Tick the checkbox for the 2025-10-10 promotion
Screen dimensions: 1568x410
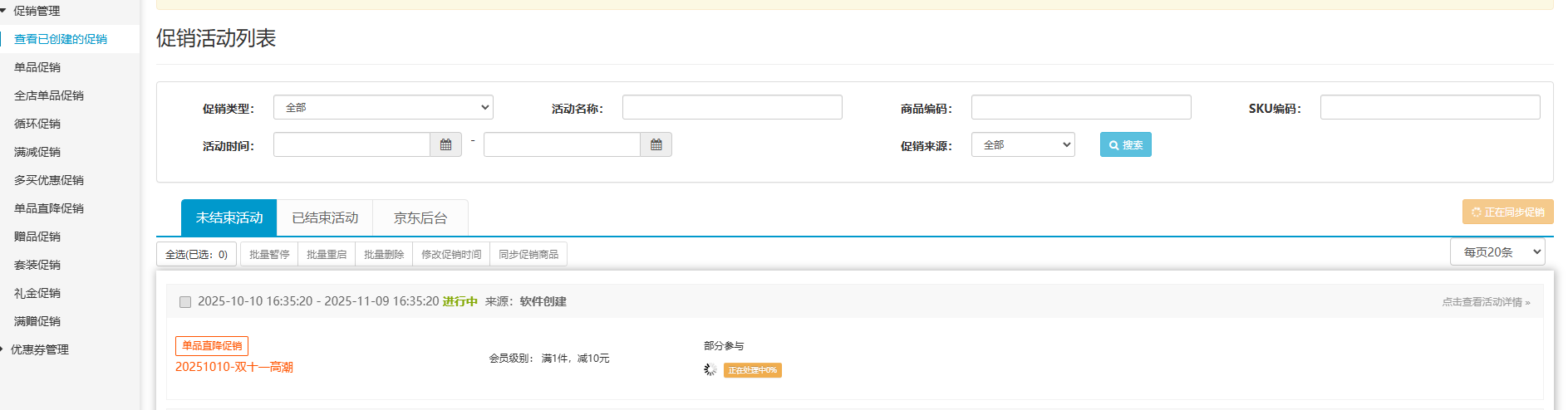(x=185, y=302)
